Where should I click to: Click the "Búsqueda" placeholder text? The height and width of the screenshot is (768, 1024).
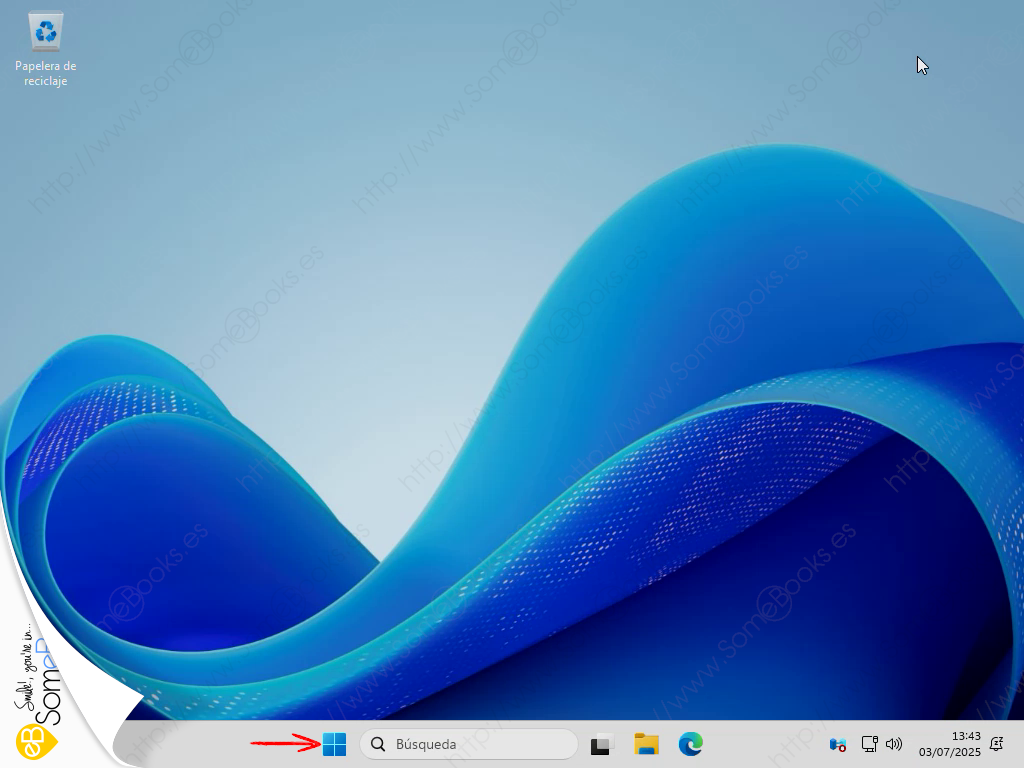(x=426, y=744)
